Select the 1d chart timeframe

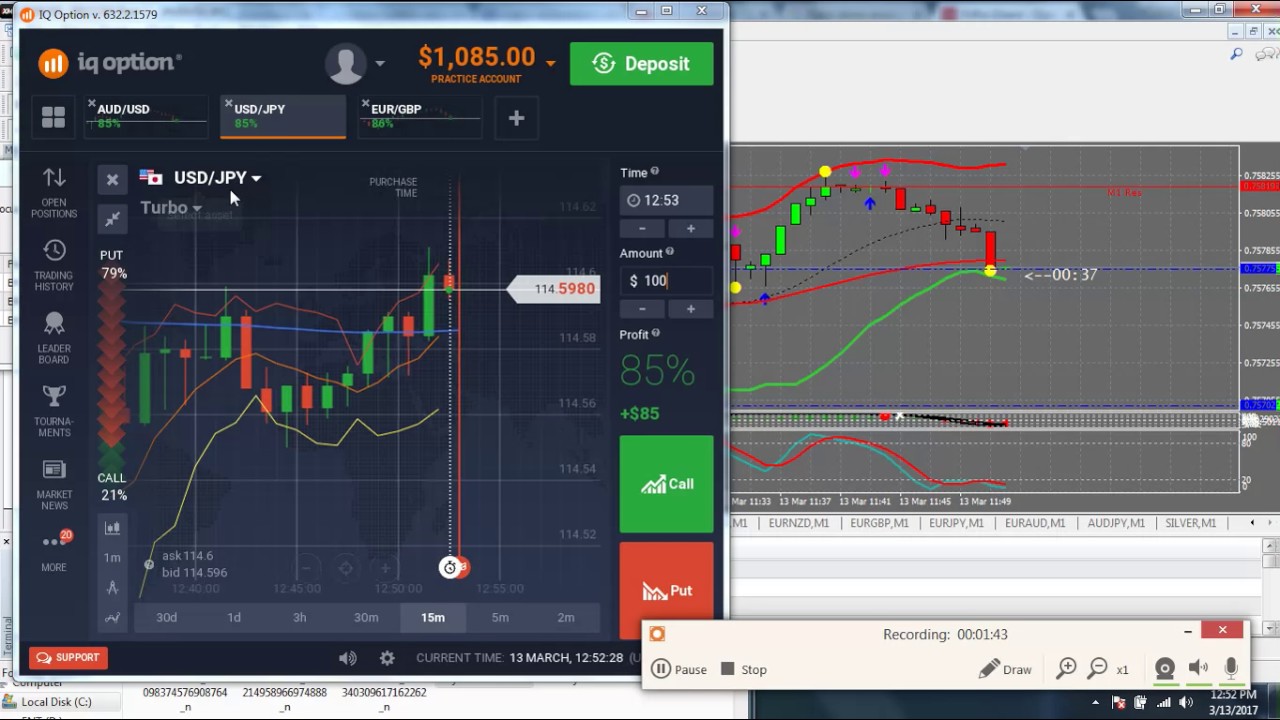point(233,617)
